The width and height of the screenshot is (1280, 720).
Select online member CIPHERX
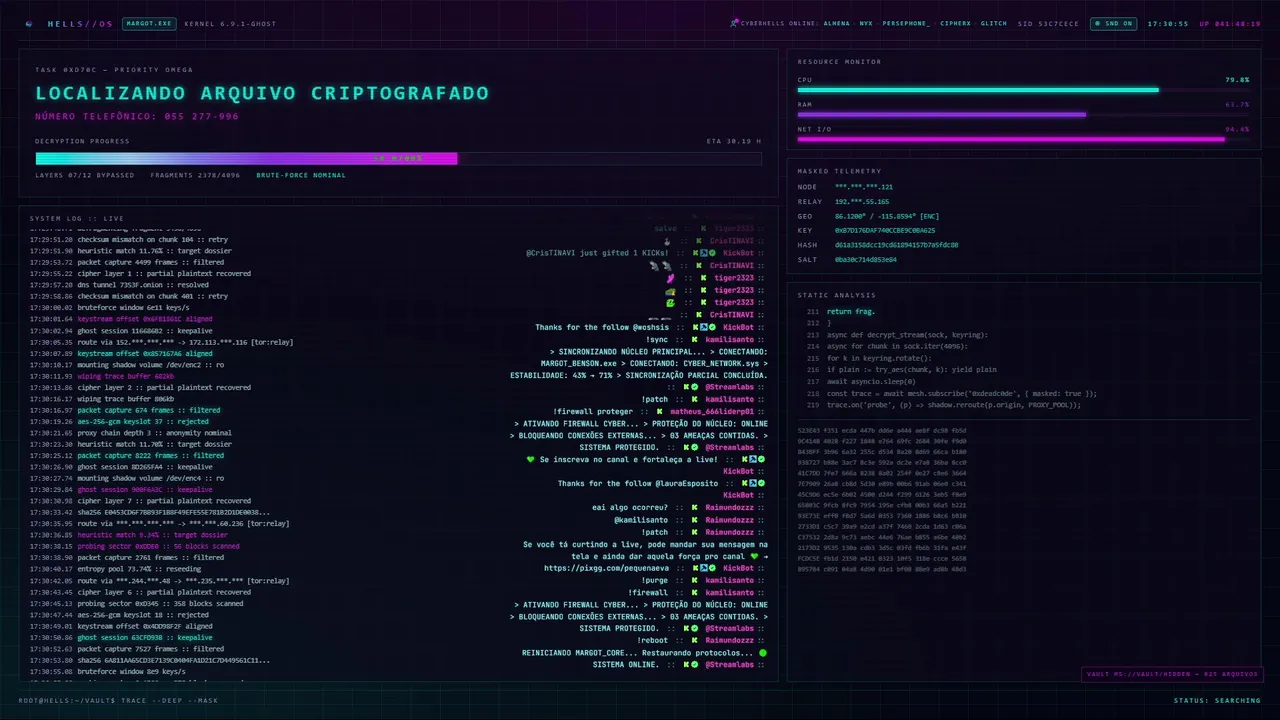point(955,23)
